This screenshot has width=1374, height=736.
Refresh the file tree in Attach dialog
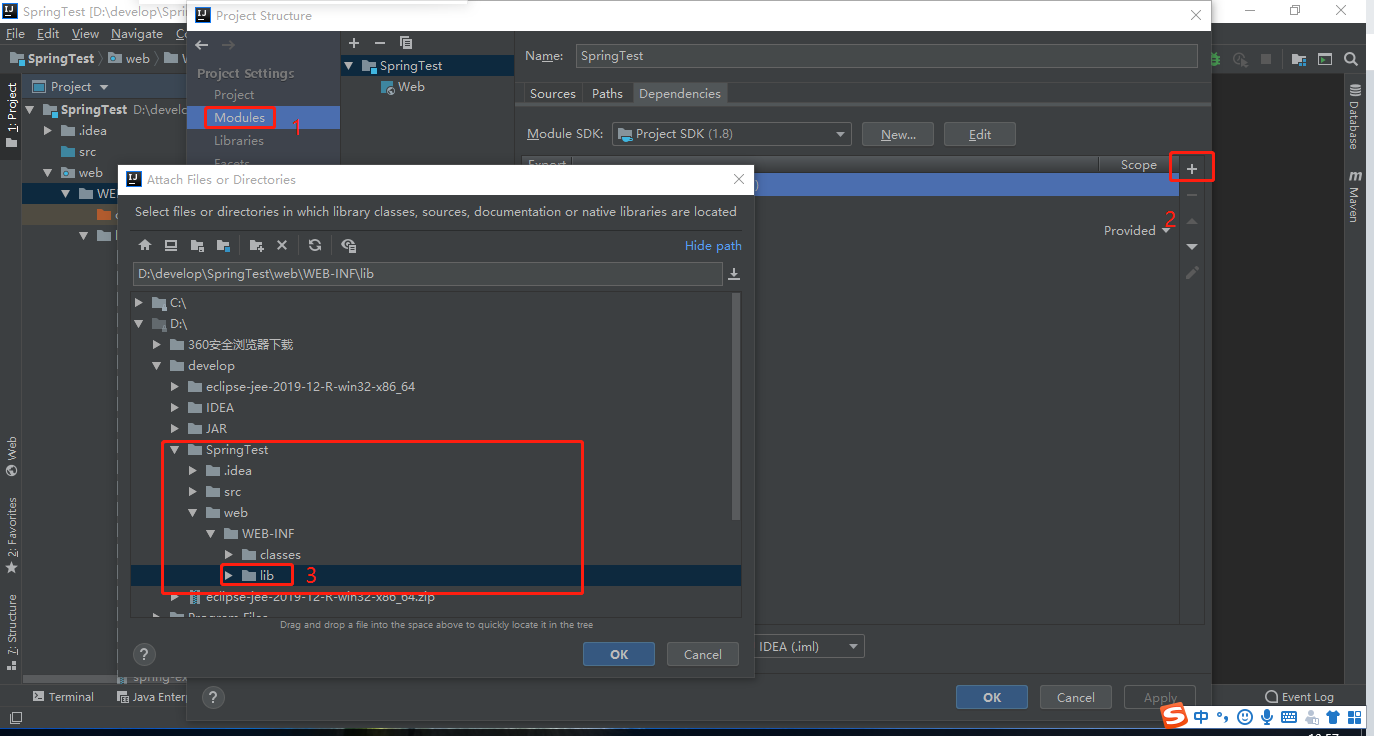pyautogui.click(x=315, y=245)
